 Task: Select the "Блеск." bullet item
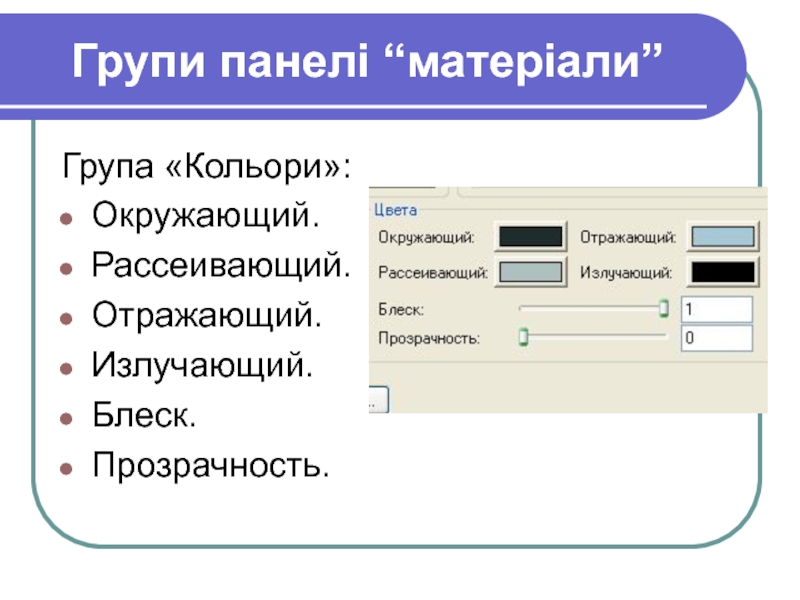144,415
